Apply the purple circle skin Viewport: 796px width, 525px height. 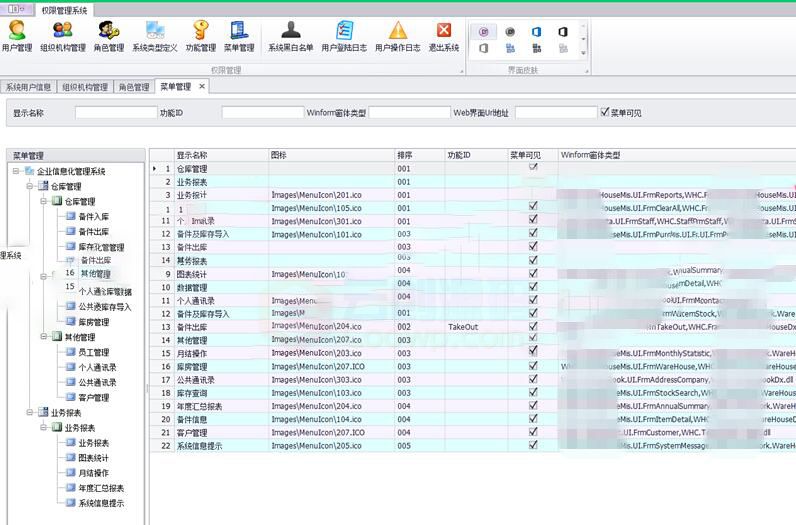tap(484, 31)
